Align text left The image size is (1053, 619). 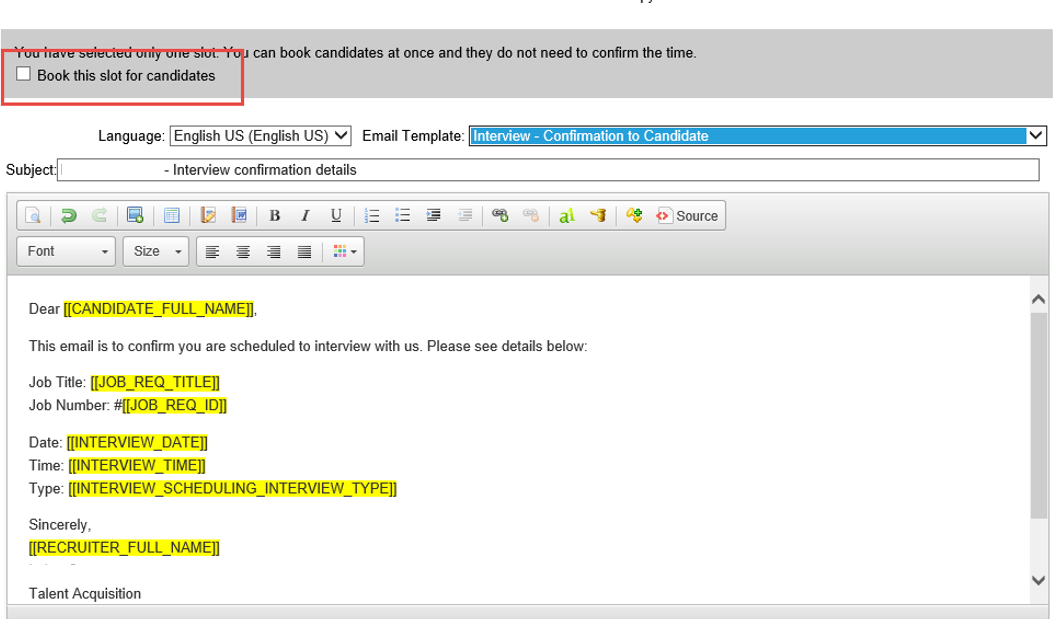click(212, 252)
